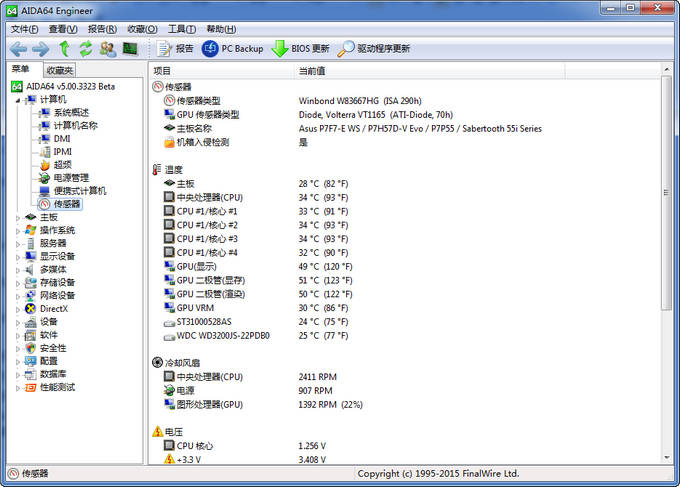Viewport: 680px width, 487px height.
Task: Click the 超频 flame icon
Action: pyautogui.click(x=45, y=165)
